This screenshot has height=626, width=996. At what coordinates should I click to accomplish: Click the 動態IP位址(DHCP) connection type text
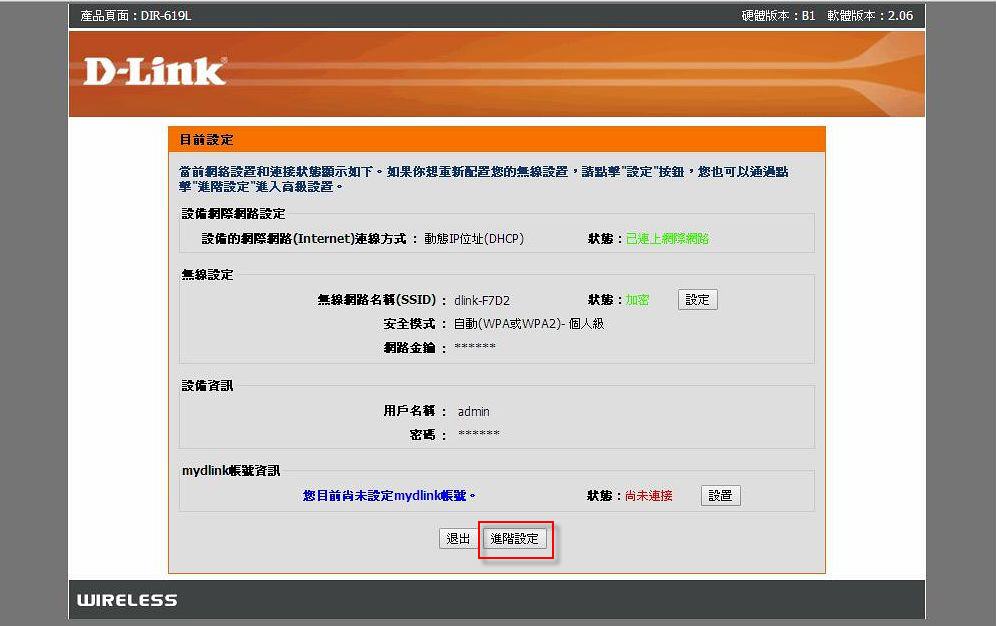(473, 239)
